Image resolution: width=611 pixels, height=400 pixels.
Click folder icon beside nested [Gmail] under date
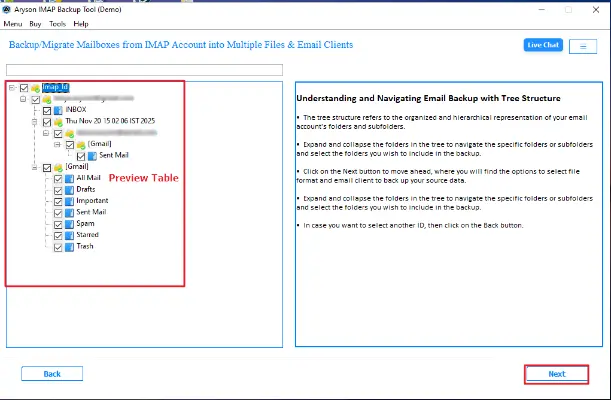tap(81, 145)
